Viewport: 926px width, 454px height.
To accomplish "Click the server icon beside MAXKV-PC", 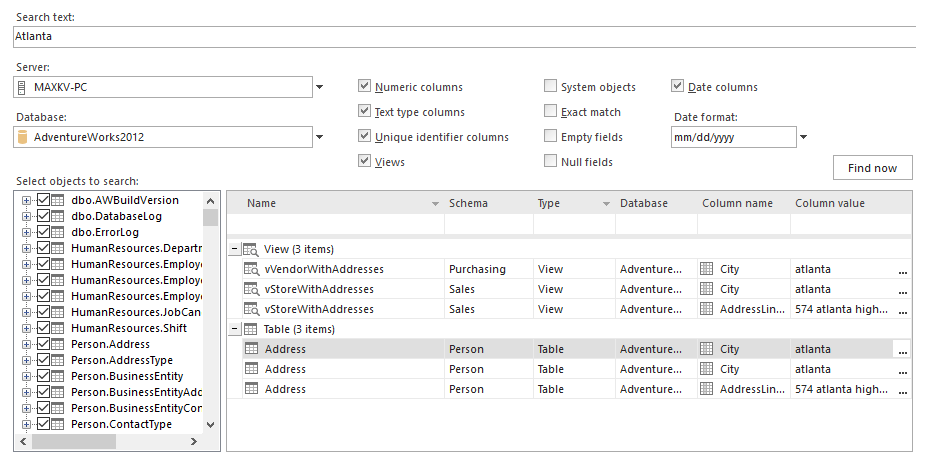I will pos(22,88).
